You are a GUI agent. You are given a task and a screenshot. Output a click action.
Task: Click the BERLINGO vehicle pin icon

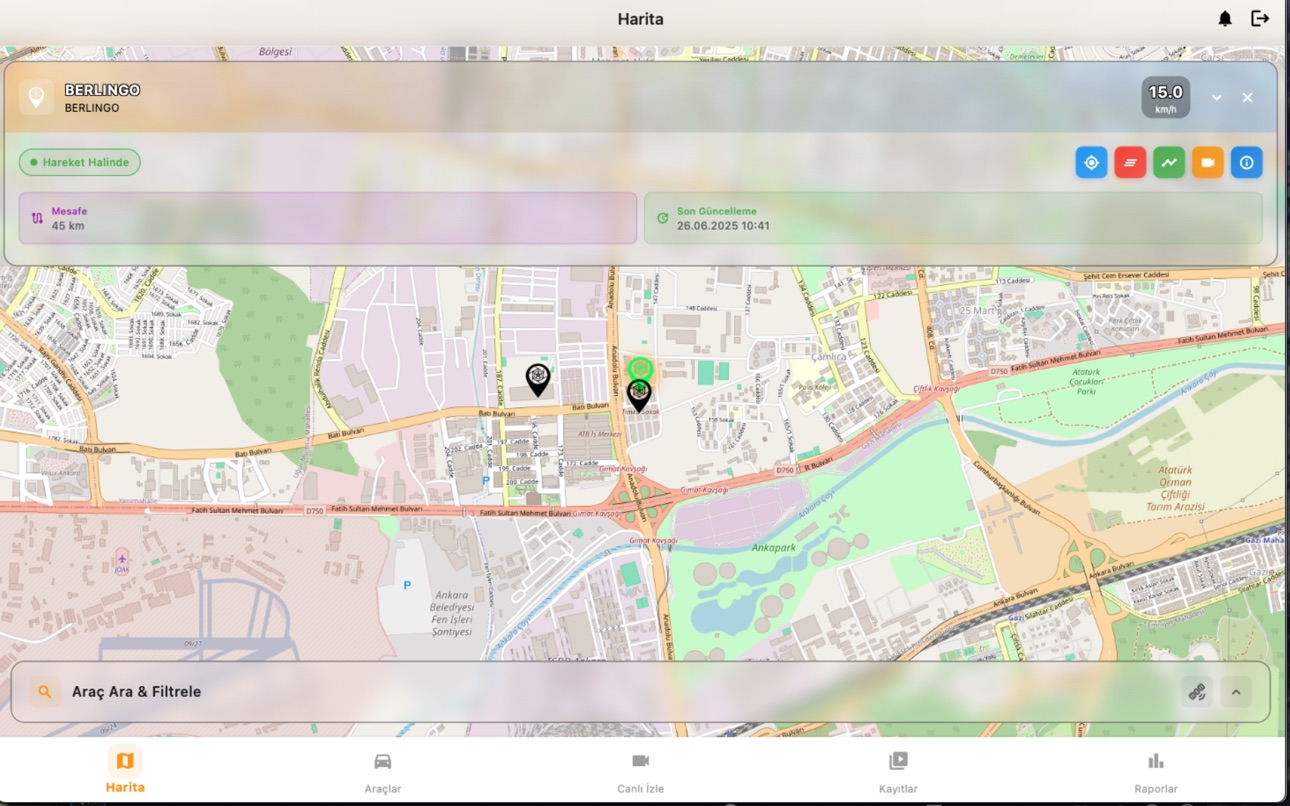click(36, 97)
